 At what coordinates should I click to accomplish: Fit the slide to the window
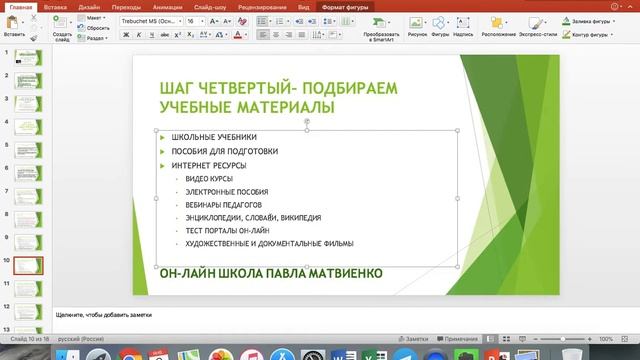tap(624, 339)
